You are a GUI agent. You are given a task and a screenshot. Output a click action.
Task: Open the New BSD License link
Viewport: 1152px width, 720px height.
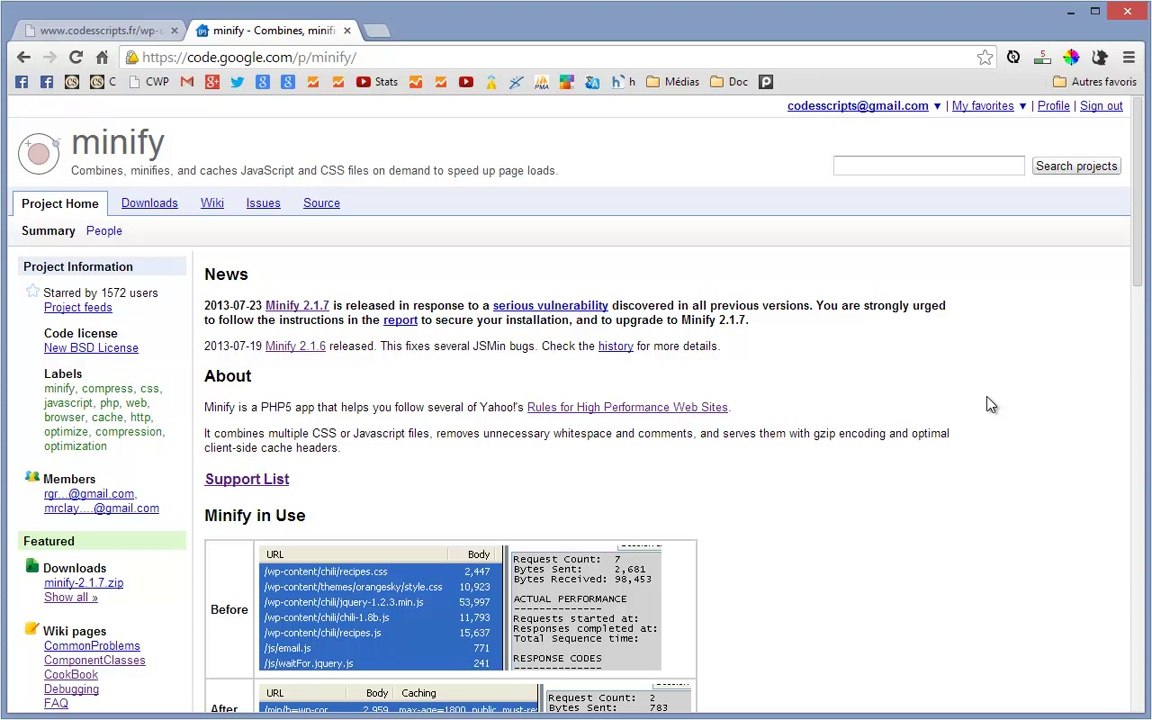coord(91,348)
